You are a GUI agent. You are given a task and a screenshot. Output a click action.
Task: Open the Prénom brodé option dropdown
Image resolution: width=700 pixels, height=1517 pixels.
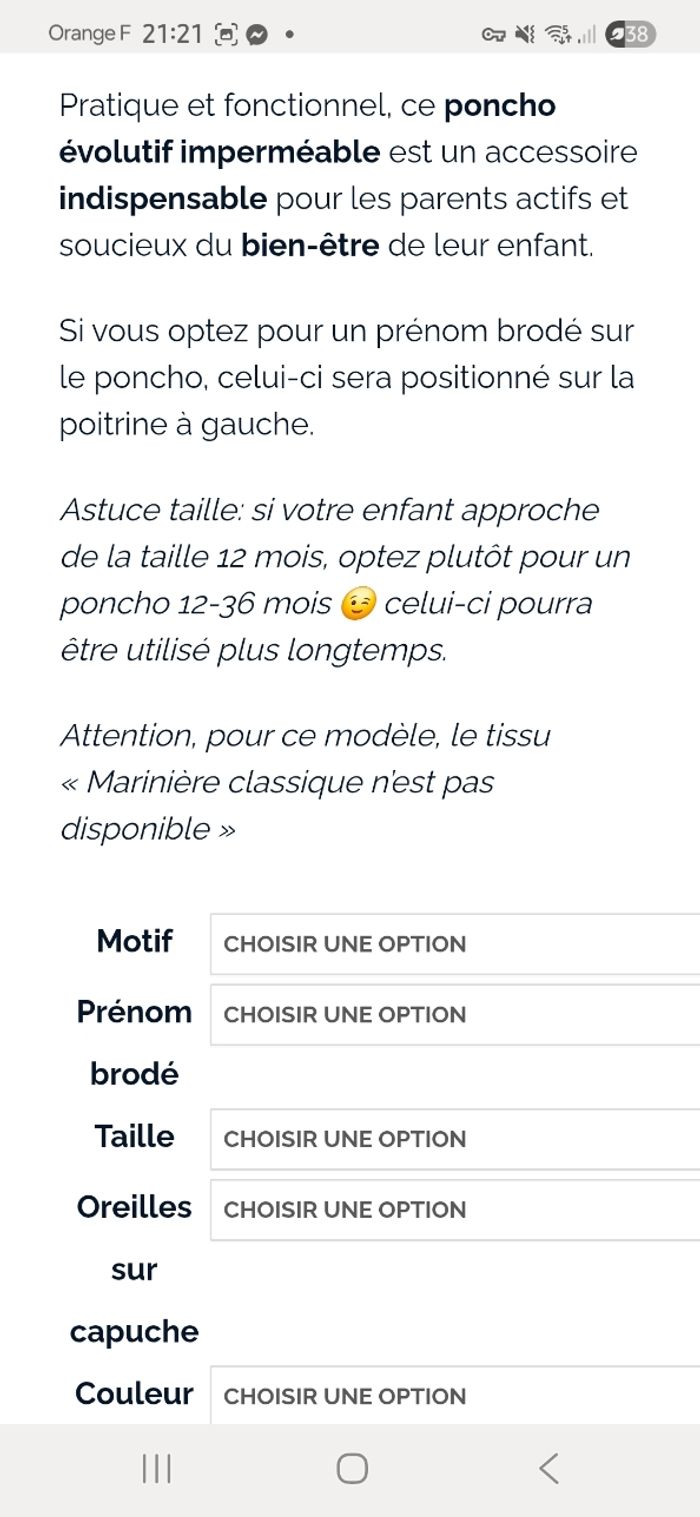[455, 1015]
